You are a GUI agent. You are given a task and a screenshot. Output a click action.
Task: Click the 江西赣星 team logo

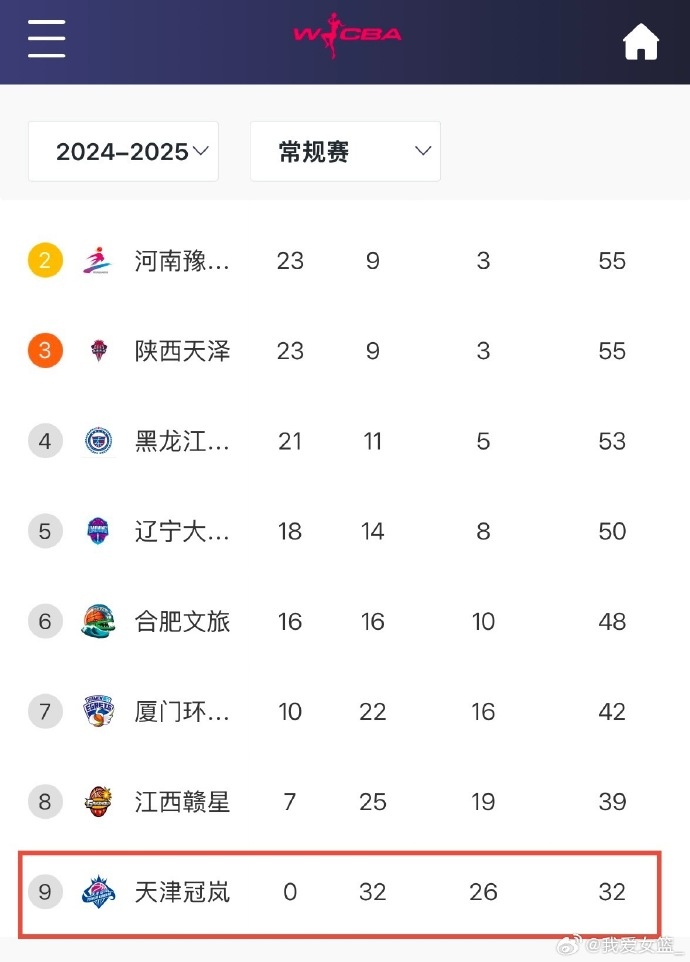pos(97,801)
